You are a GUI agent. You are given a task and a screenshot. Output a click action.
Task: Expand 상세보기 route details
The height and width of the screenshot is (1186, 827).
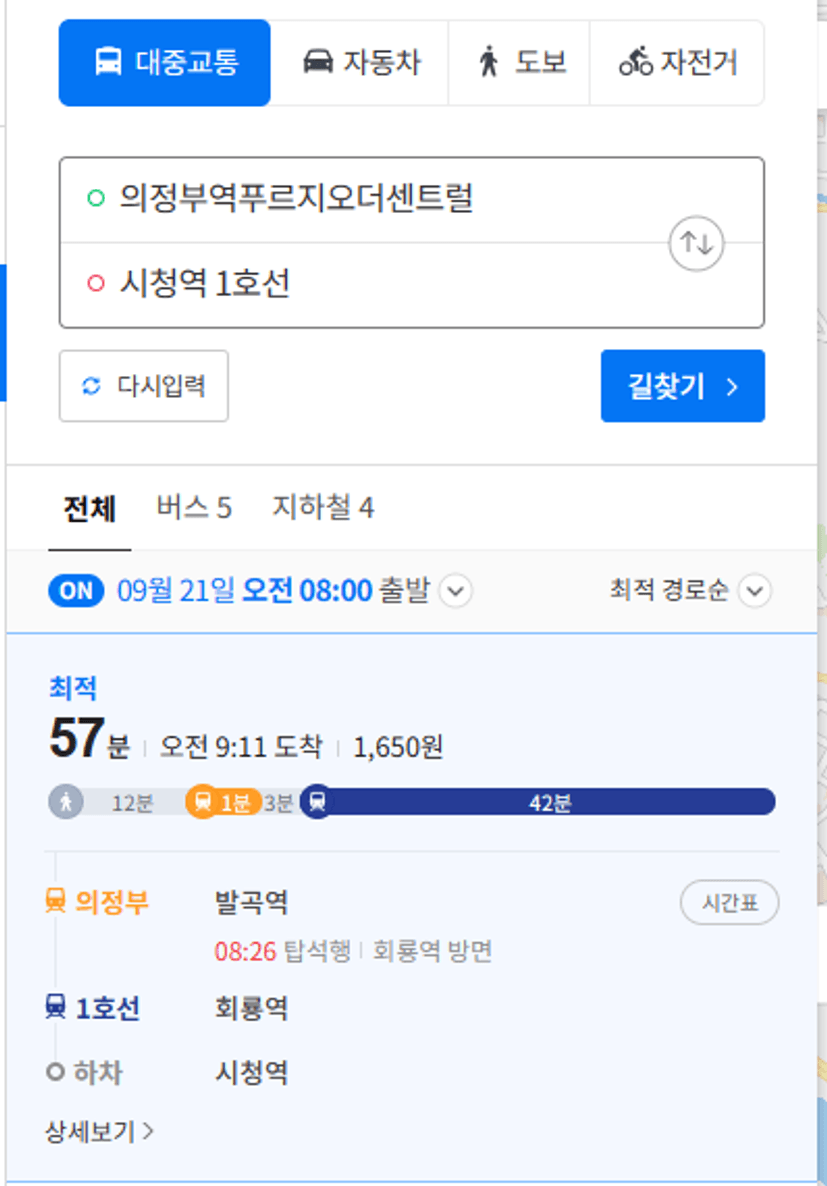coord(100,1132)
